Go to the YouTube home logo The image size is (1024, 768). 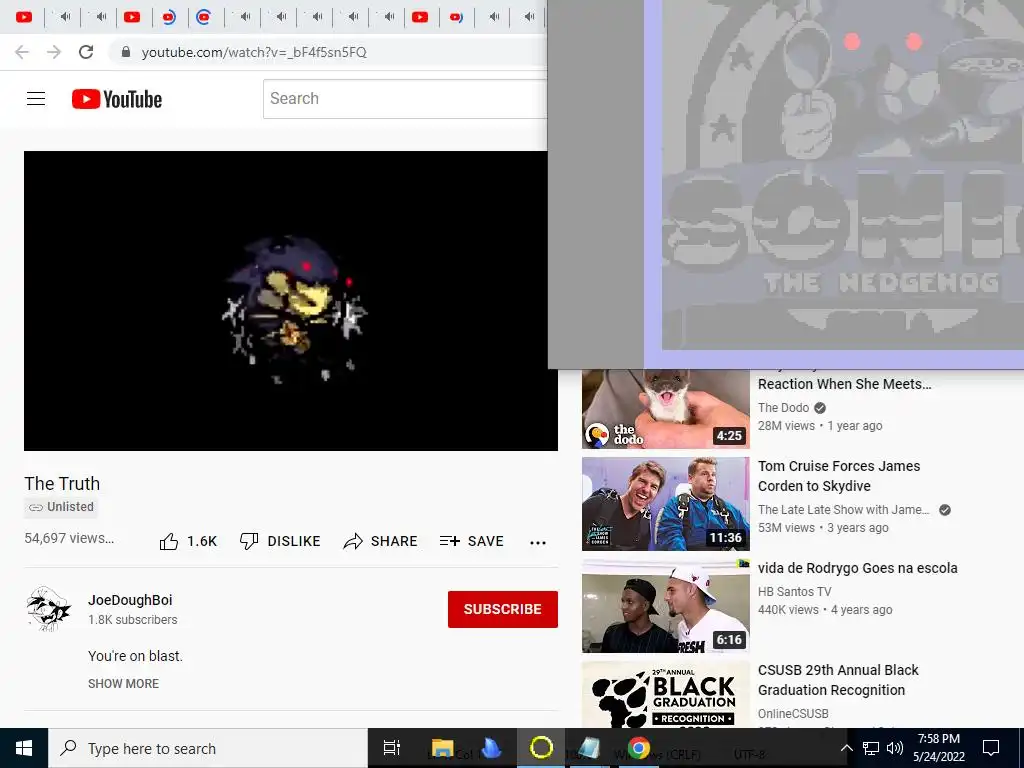pos(117,99)
